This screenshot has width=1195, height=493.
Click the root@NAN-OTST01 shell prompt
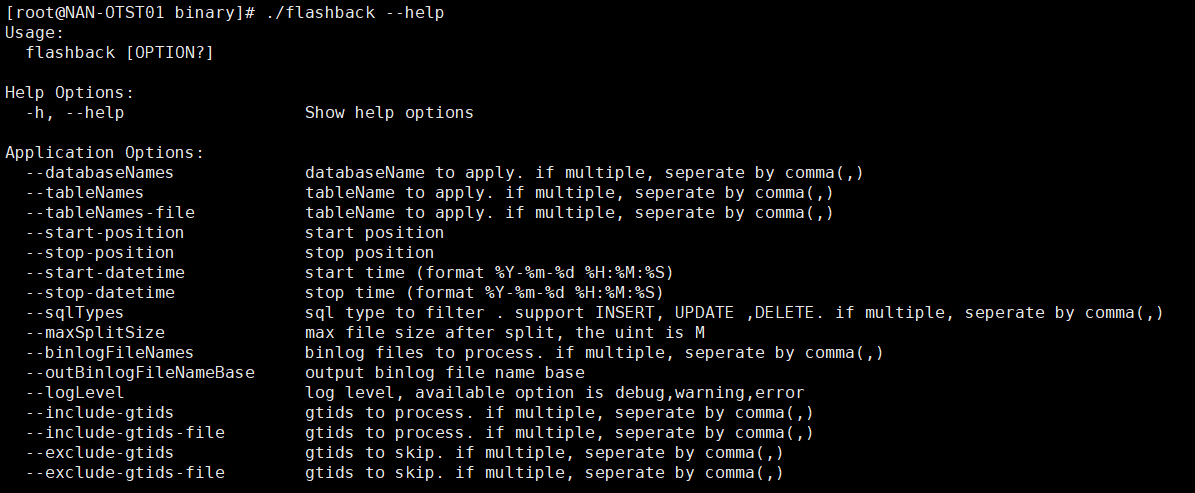tap(130, 14)
